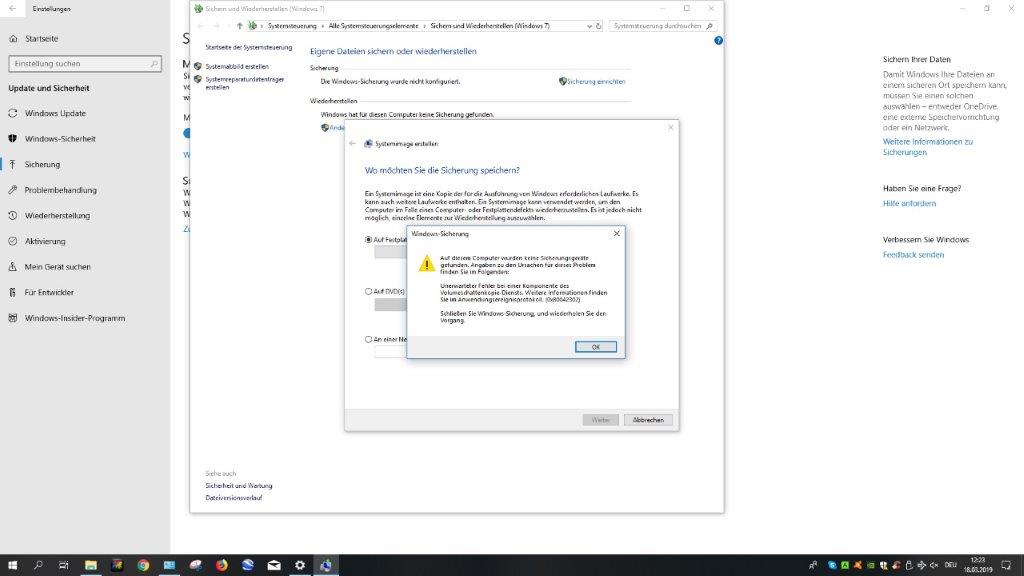Image resolution: width=1024 pixels, height=576 pixels.
Task: Click the DEU language indicator
Action: (951, 566)
